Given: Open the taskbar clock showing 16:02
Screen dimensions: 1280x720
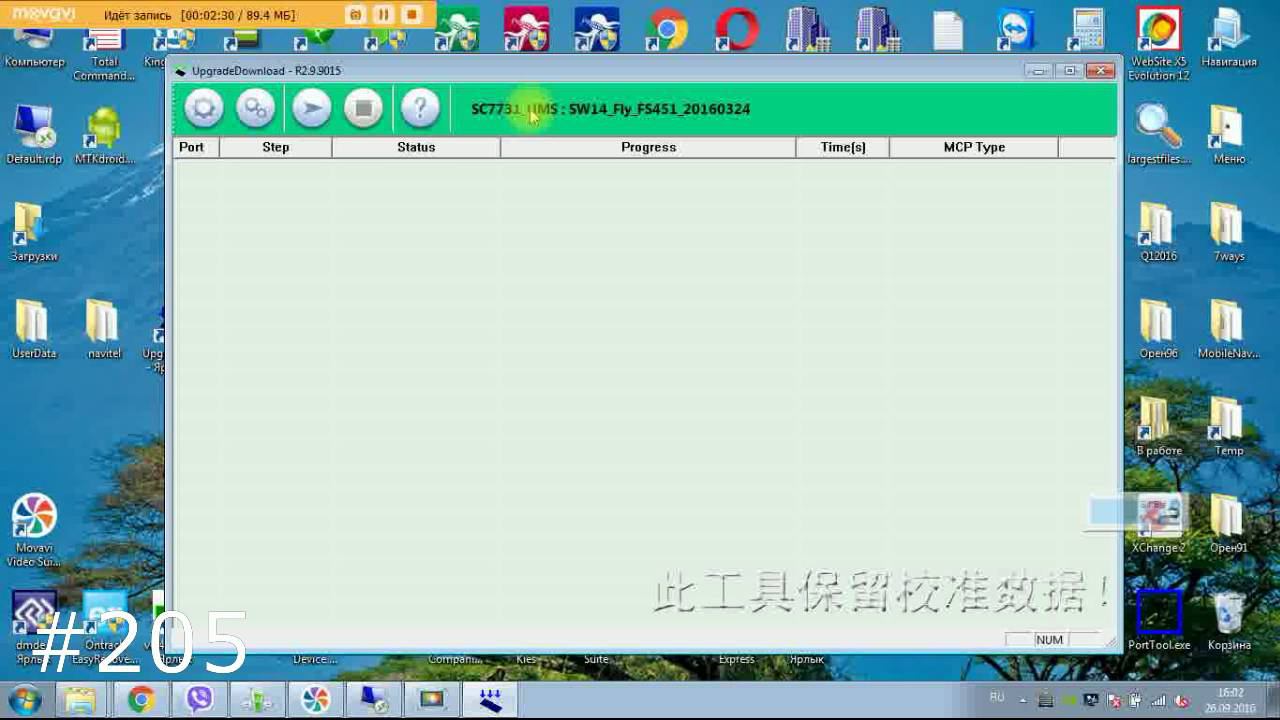Looking at the screenshot, I should coord(1230,700).
